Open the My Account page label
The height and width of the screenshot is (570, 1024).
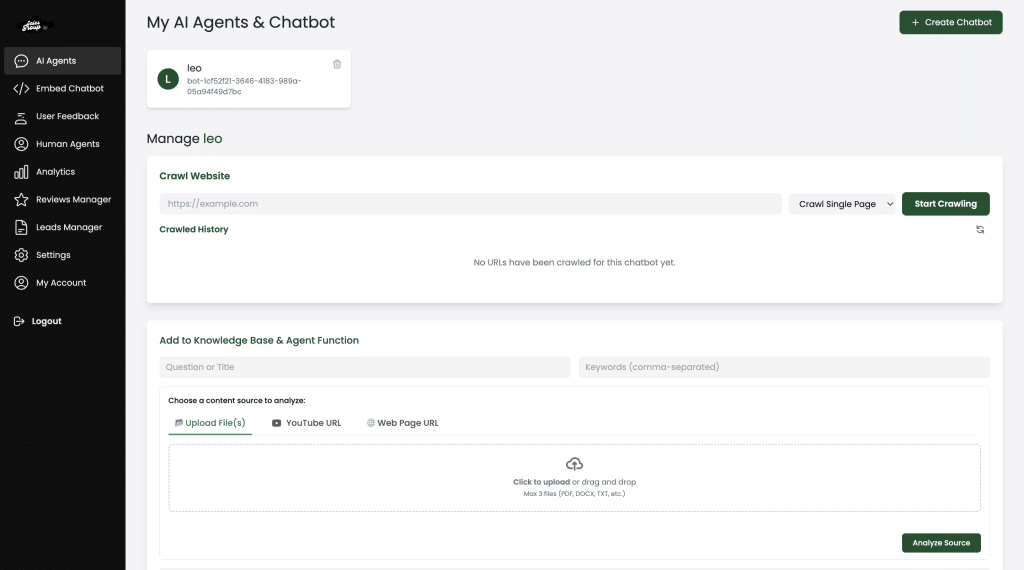61,283
